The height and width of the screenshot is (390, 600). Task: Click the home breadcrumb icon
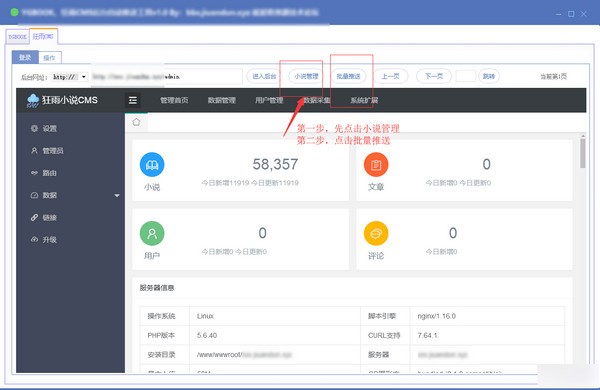pos(136,122)
